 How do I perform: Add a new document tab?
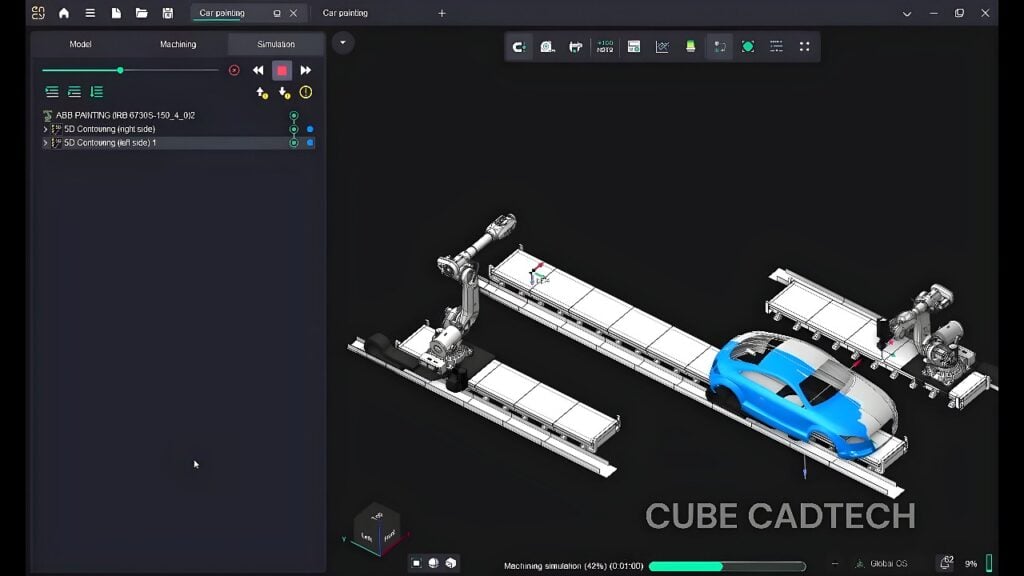coord(442,13)
